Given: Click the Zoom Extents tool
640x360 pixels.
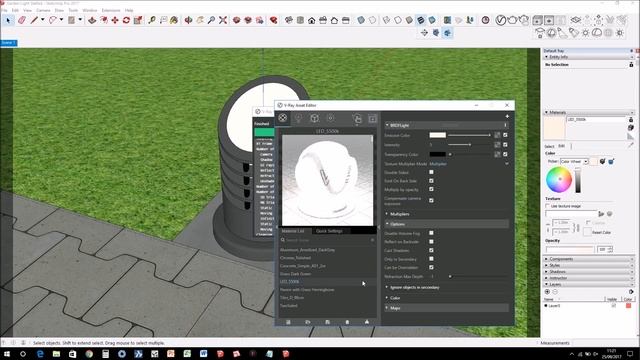Looking at the screenshot, I should (x=223, y=20).
